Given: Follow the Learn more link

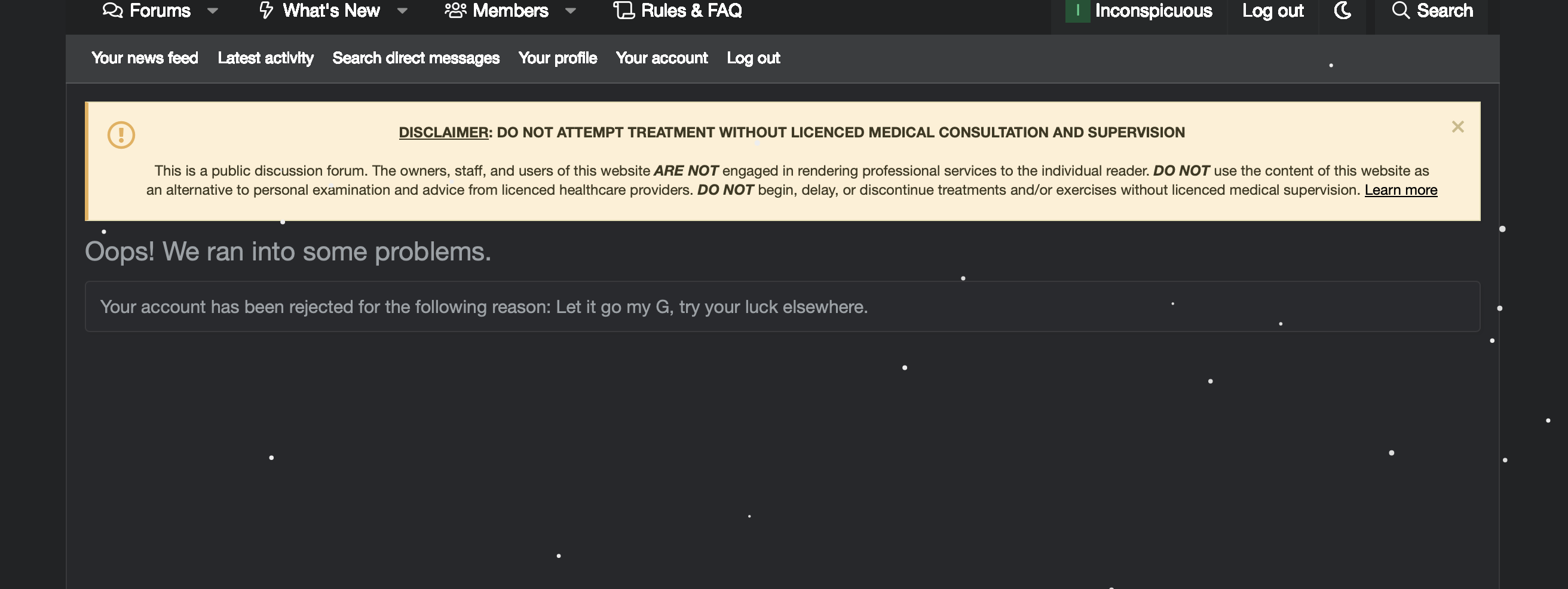Looking at the screenshot, I should tap(1401, 190).
